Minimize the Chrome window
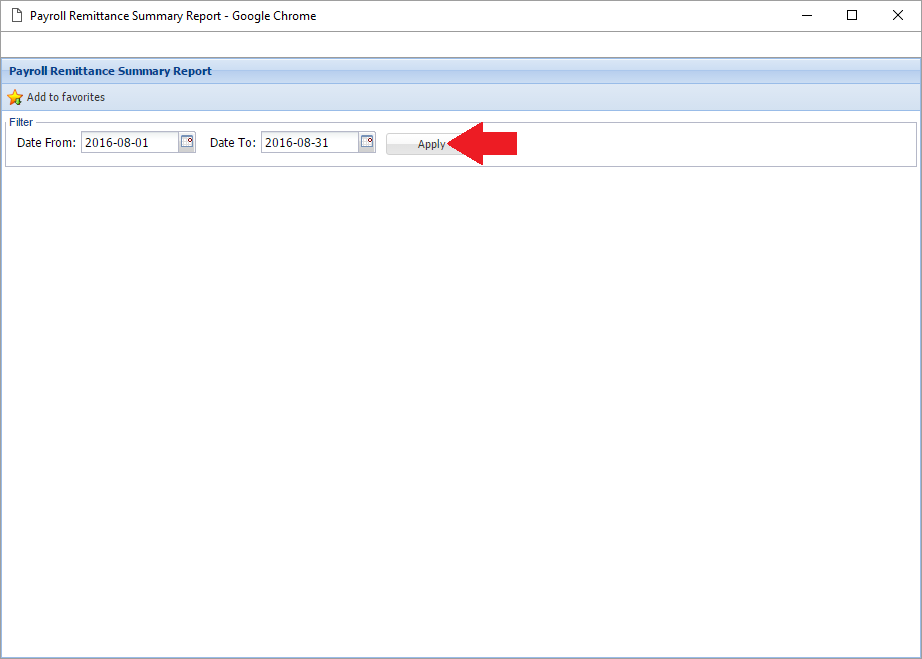This screenshot has height=659, width=922. 807,16
